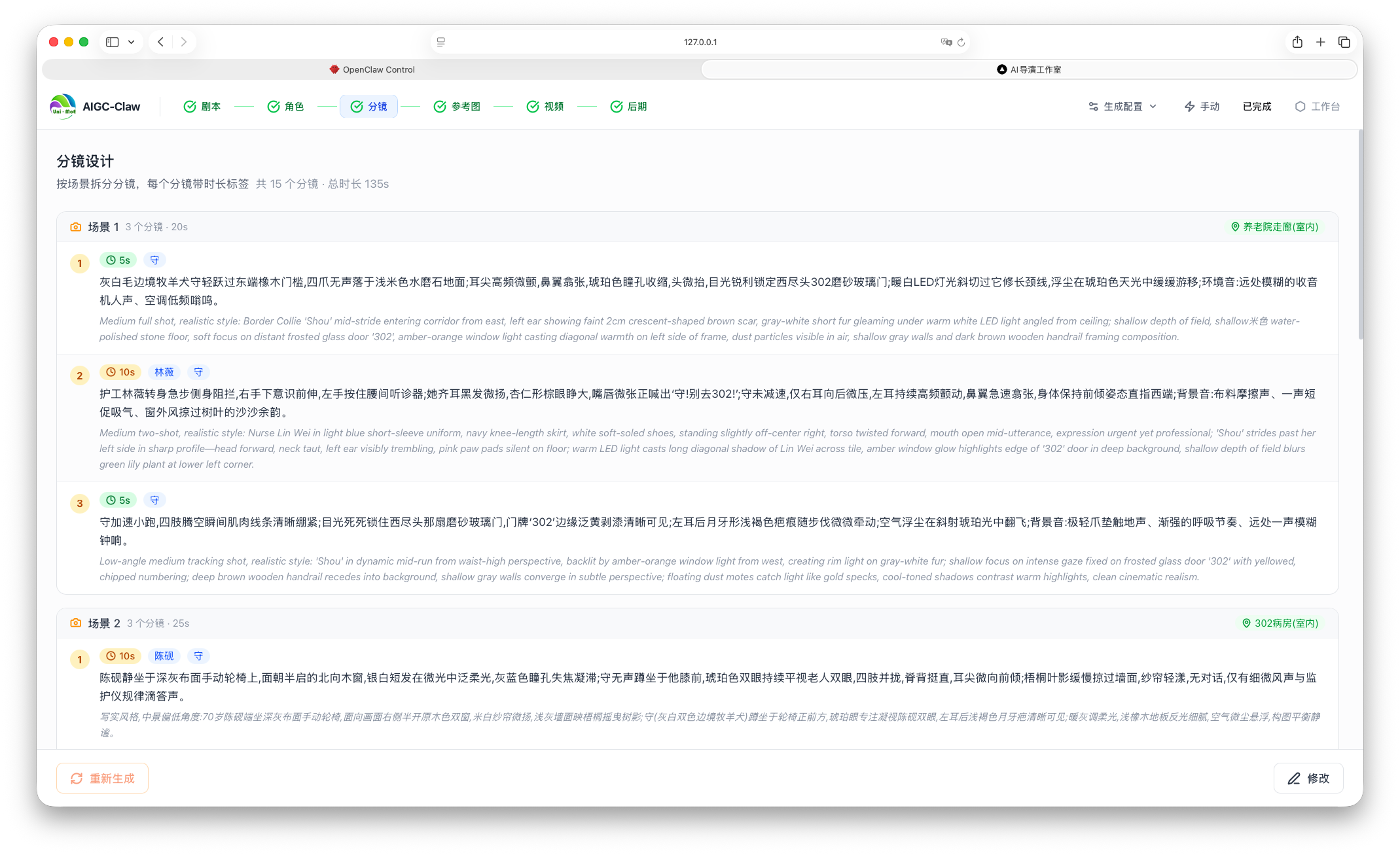Click the AIGC-Claw logo icon
The height and width of the screenshot is (855, 1400).
pyautogui.click(x=63, y=107)
